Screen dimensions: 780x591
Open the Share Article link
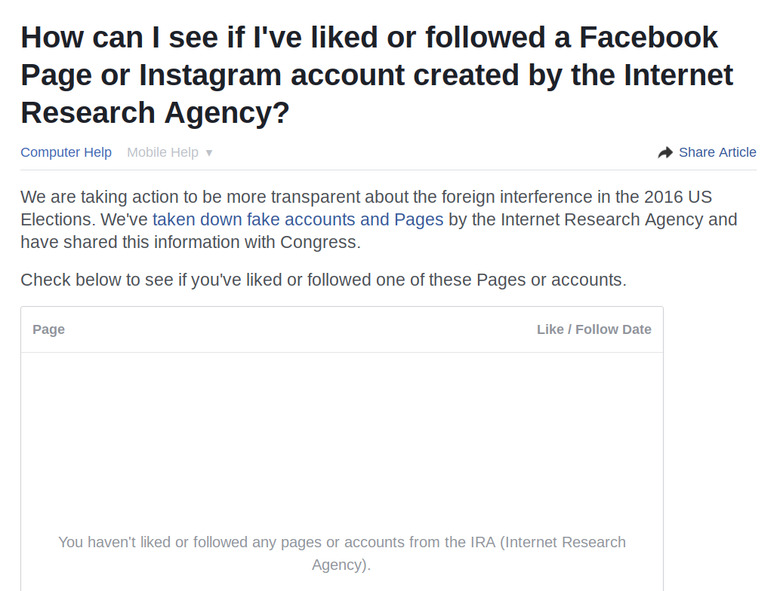tap(717, 152)
